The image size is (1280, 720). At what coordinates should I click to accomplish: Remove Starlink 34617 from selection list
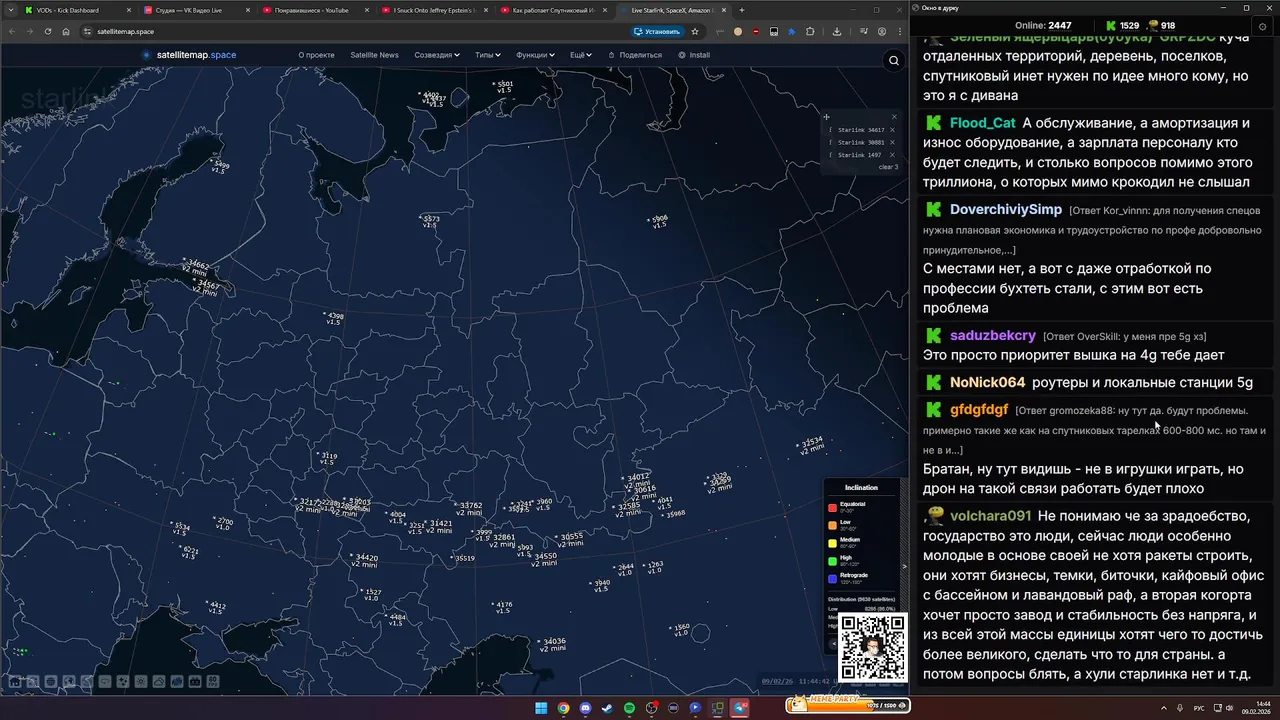pos(892,130)
